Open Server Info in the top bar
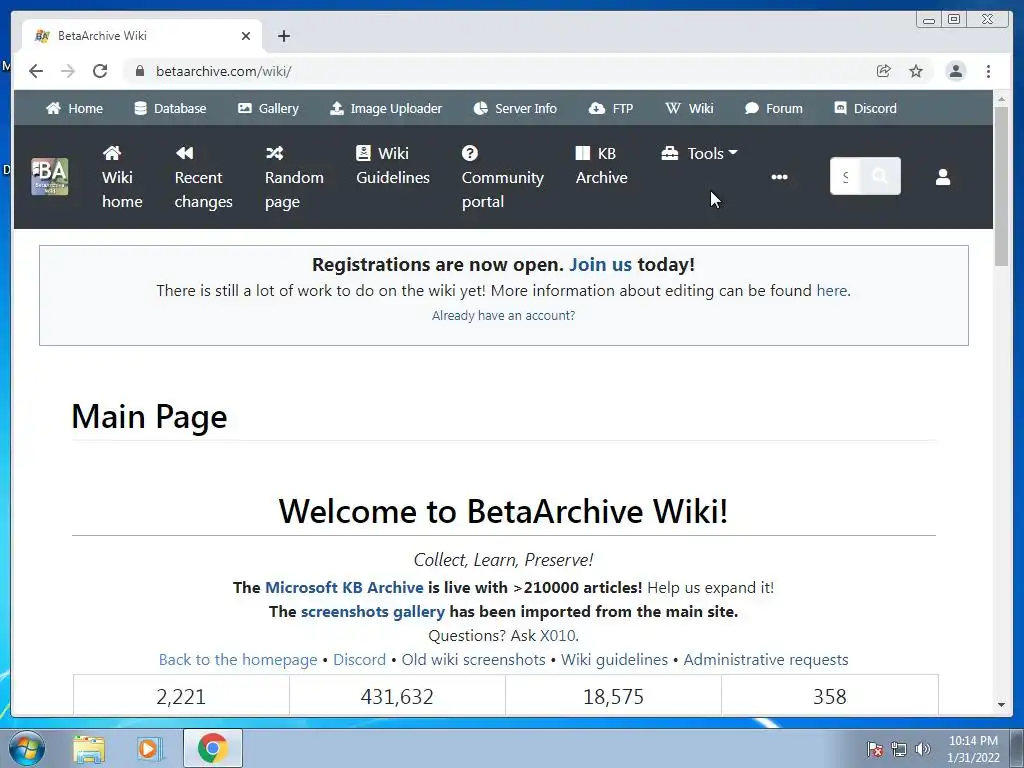This screenshot has height=768, width=1024. point(515,108)
